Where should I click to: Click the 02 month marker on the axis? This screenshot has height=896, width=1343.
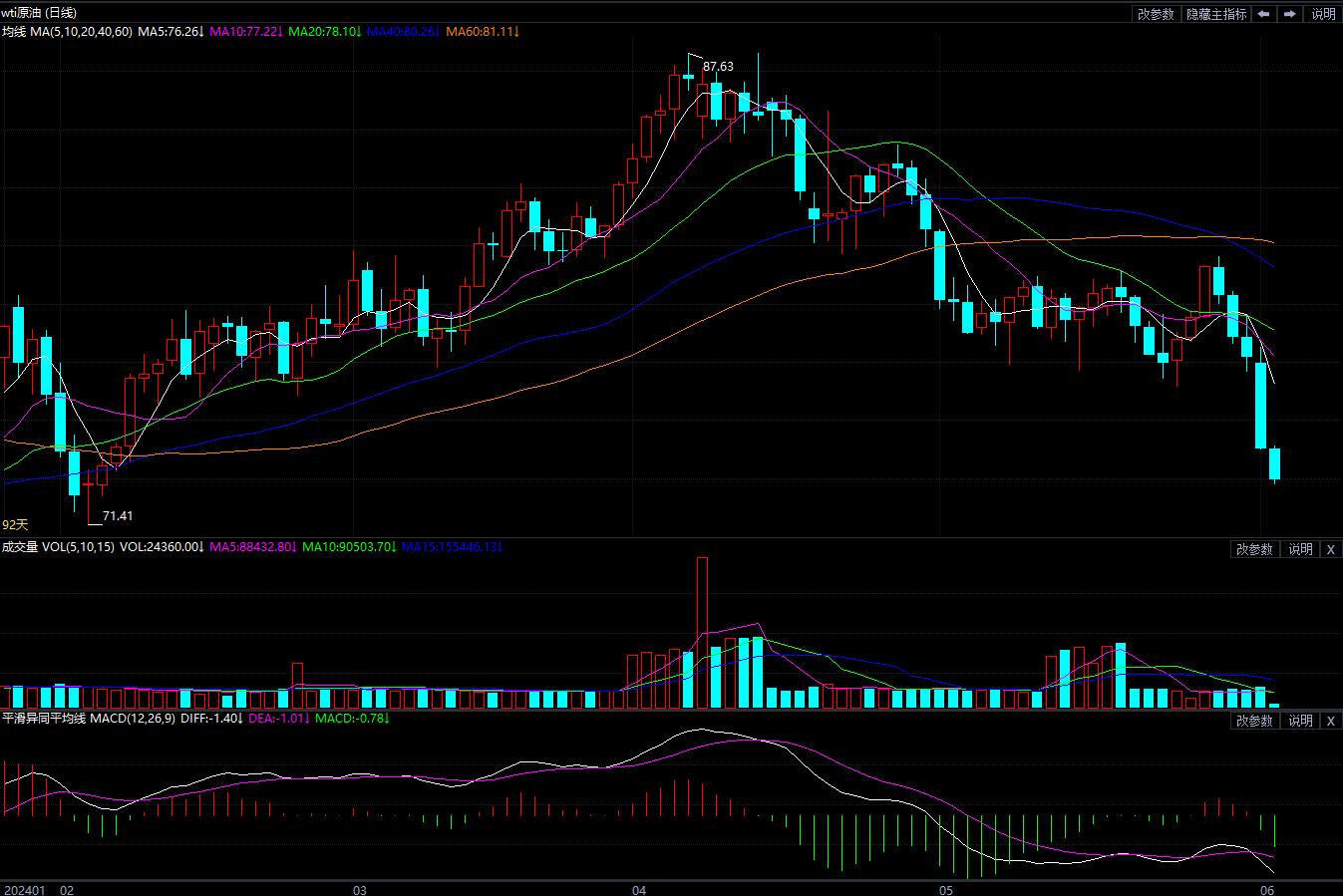68,889
